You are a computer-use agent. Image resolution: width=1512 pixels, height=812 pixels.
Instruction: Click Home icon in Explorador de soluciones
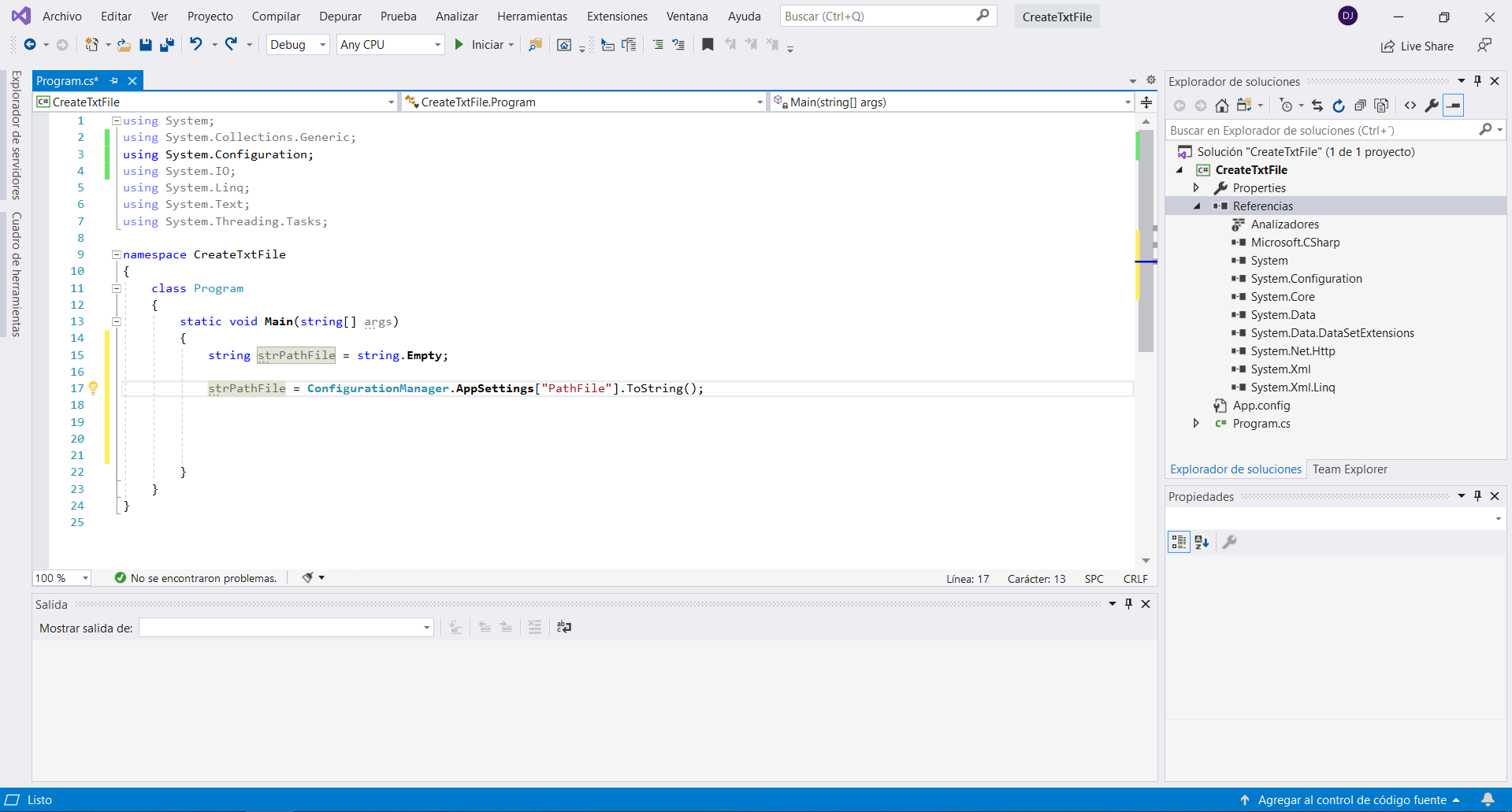click(1221, 106)
